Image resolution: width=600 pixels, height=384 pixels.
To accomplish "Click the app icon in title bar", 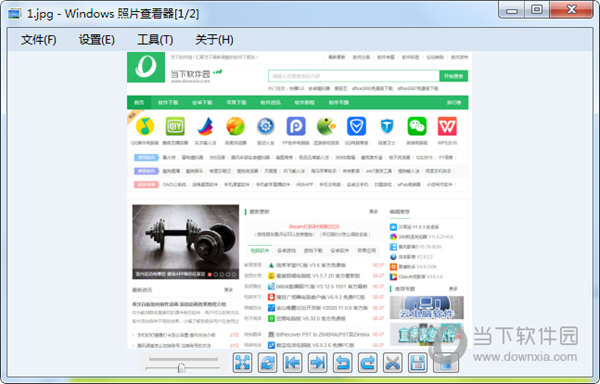I will [x=15, y=15].
